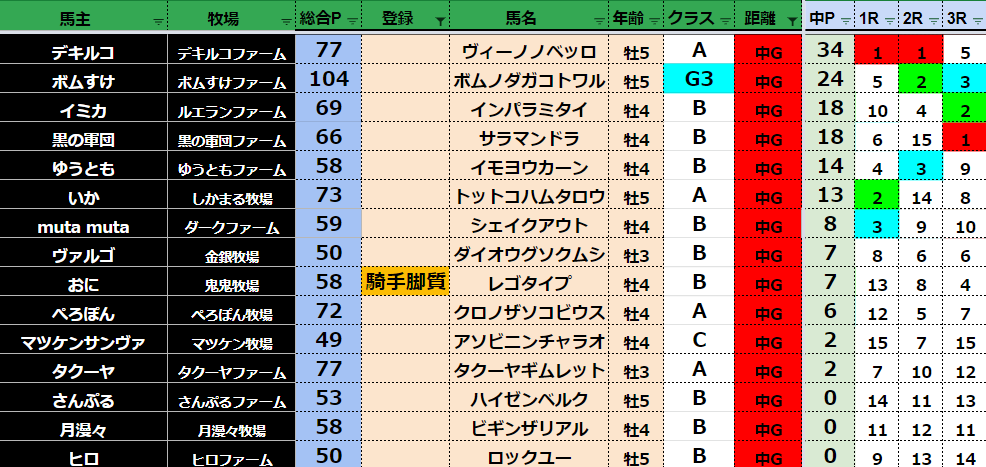Screen dimensions: 986x467
Task: Click the 2R column filter arrow
Action: pos(934,20)
